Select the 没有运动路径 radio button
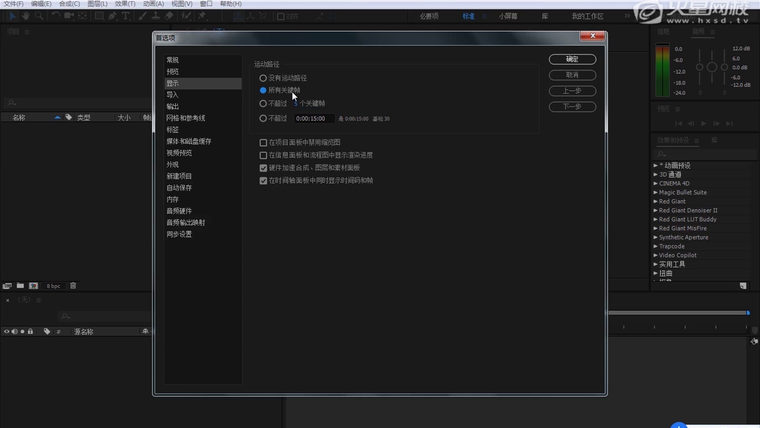This screenshot has height=428, width=760. click(264, 77)
